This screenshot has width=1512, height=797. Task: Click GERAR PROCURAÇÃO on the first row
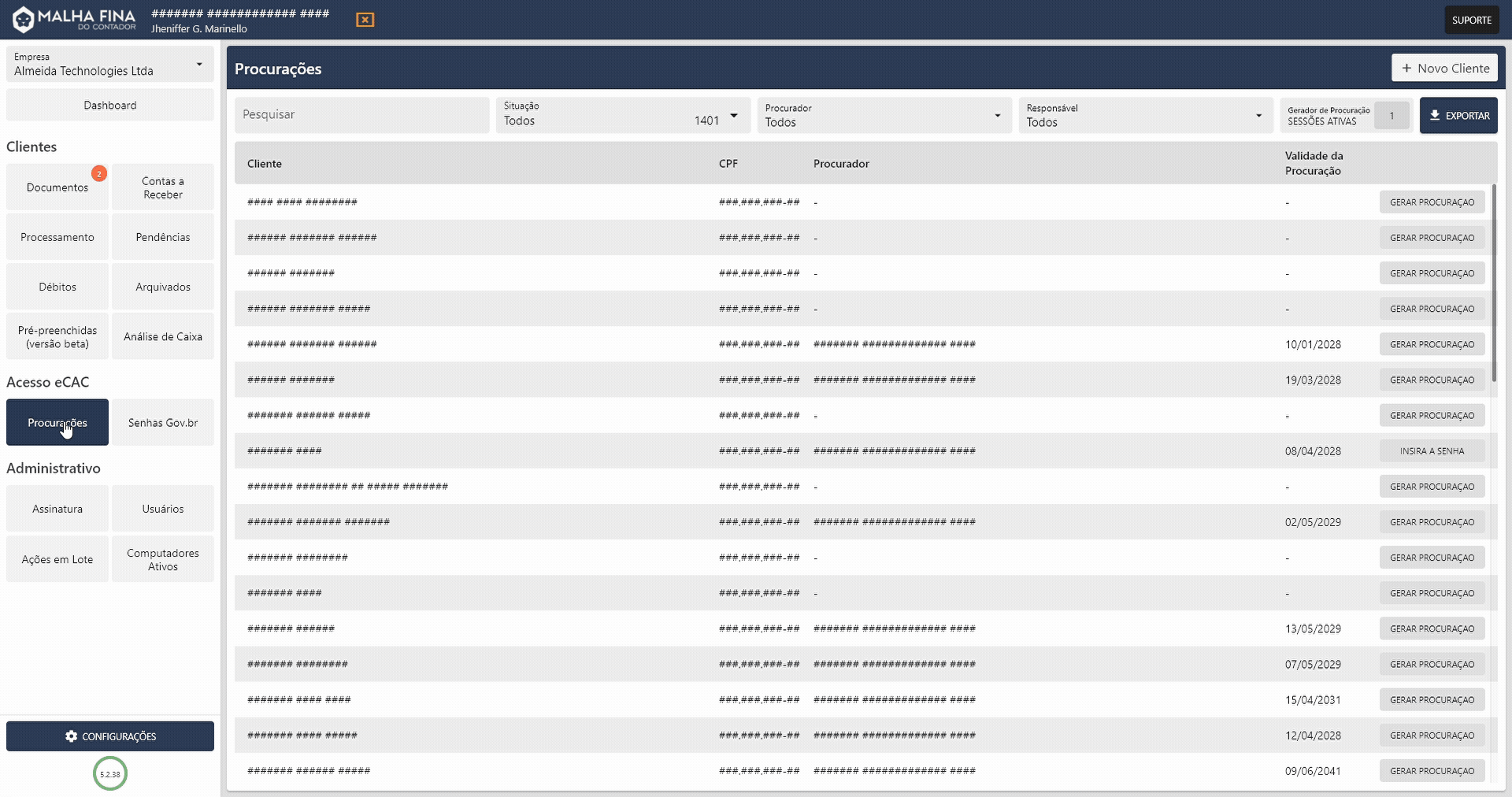tap(1432, 202)
